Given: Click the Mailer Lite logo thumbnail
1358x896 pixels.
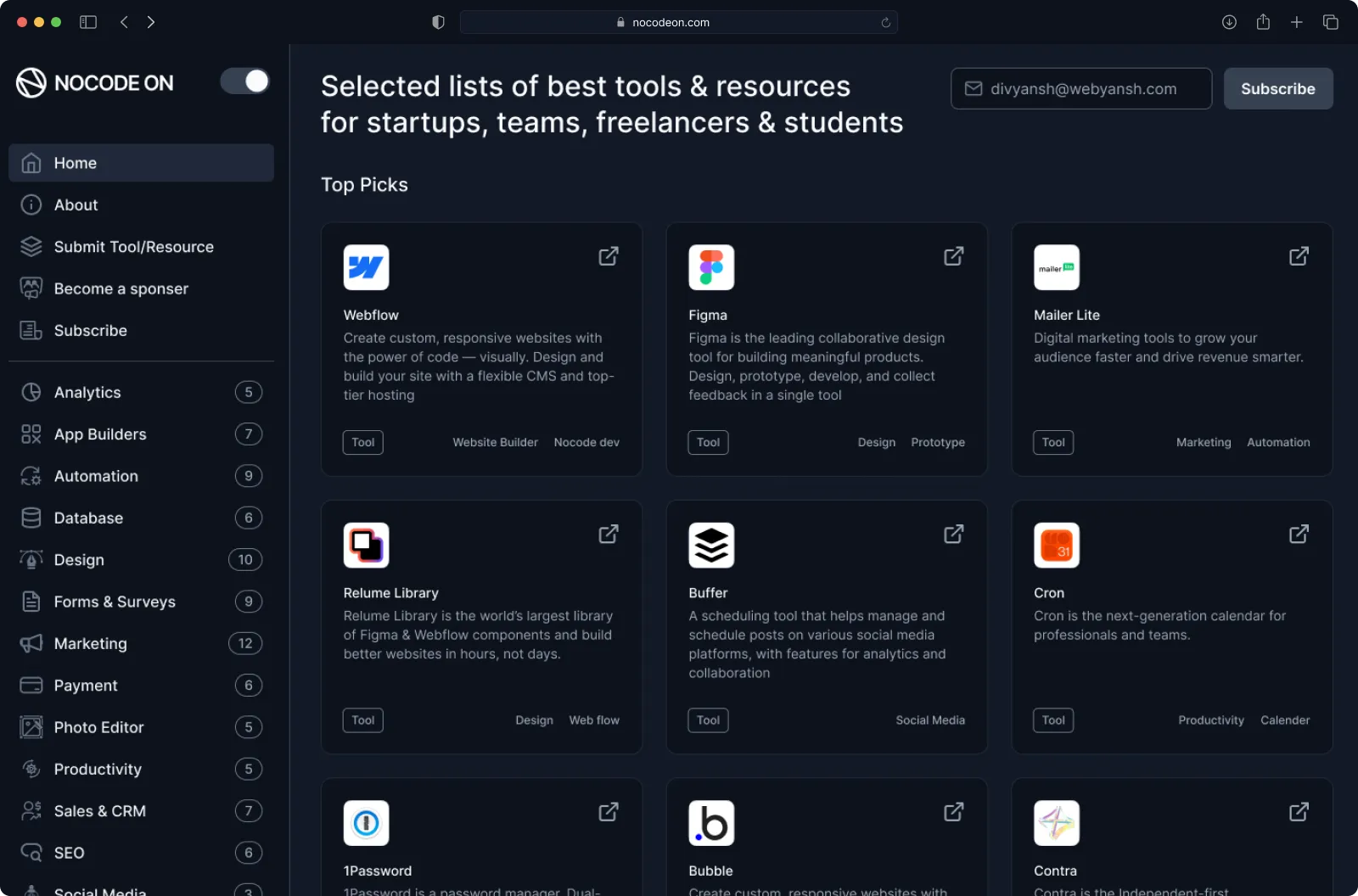Looking at the screenshot, I should pyautogui.click(x=1057, y=267).
